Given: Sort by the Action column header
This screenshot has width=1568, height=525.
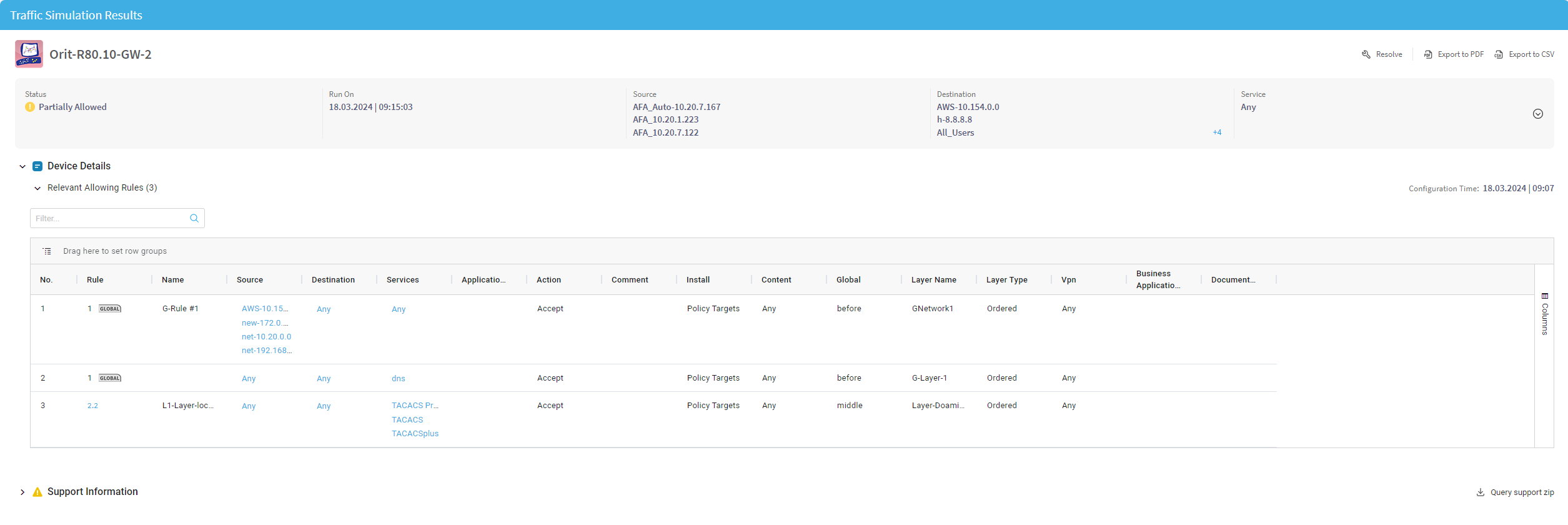Looking at the screenshot, I should 548,280.
